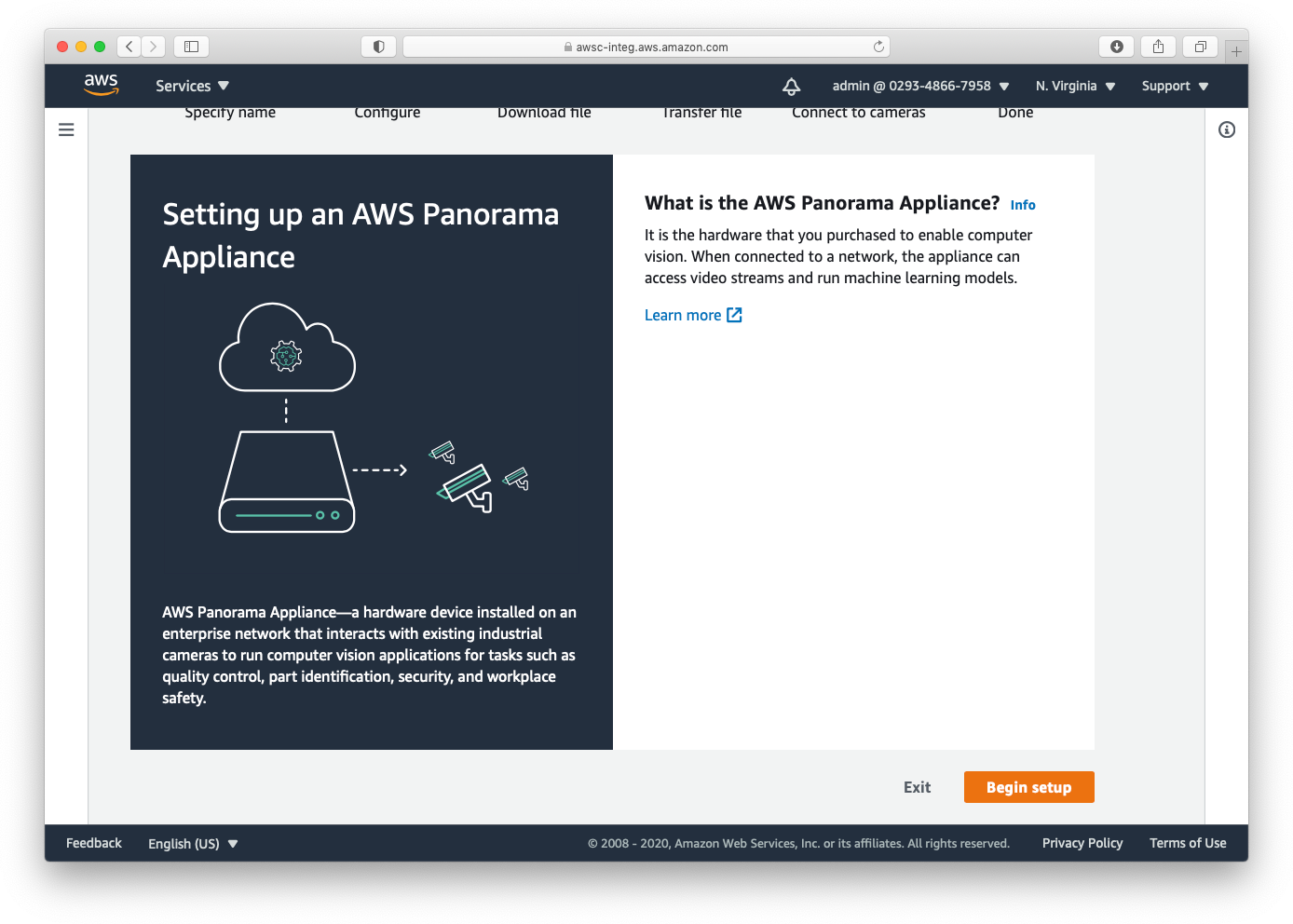Toggle the Safari sidebar button
Image resolution: width=1293 pixels, height=924 pixels.
coord(191,47)
